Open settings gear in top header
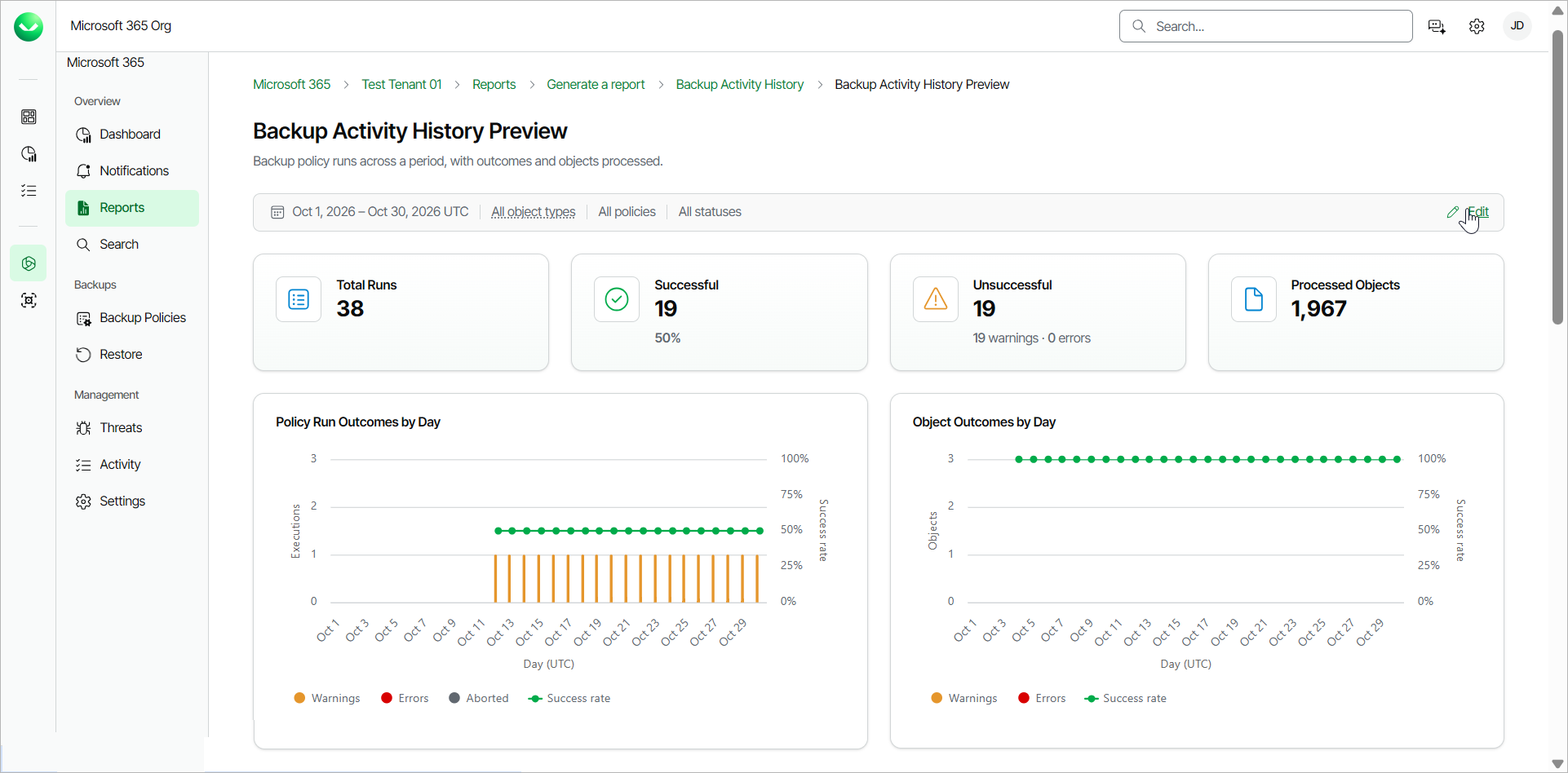 [x=1477, y=27]
